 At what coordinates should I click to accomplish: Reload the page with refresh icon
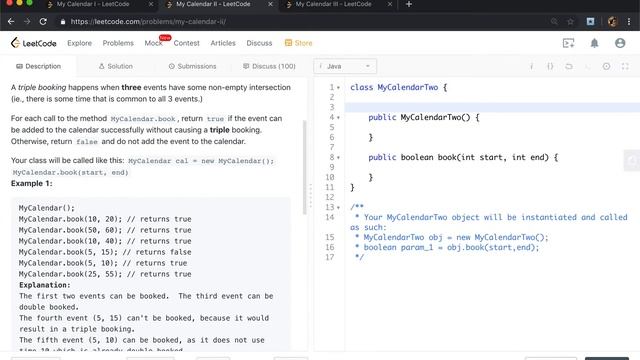[43, 22]
